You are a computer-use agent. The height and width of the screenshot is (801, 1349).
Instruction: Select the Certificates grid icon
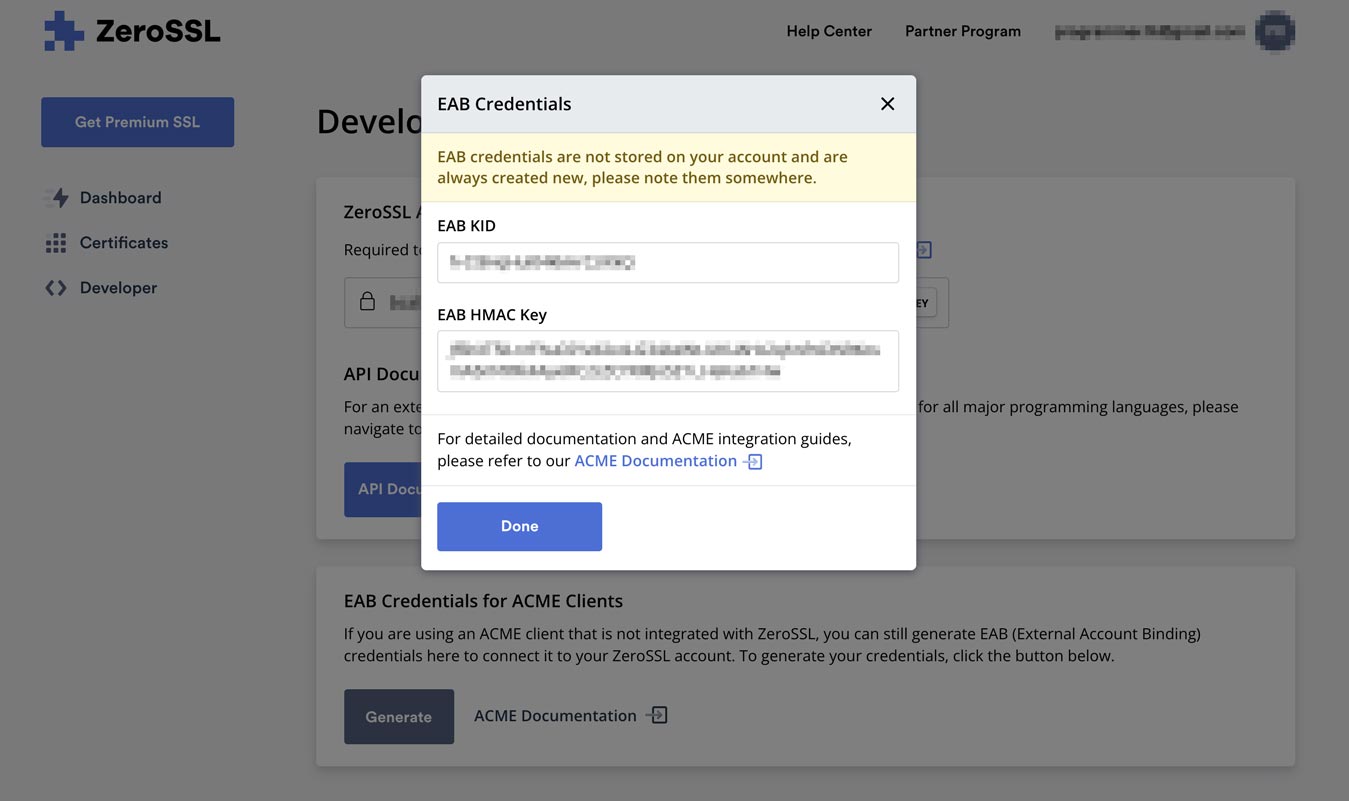coord(56,243)
